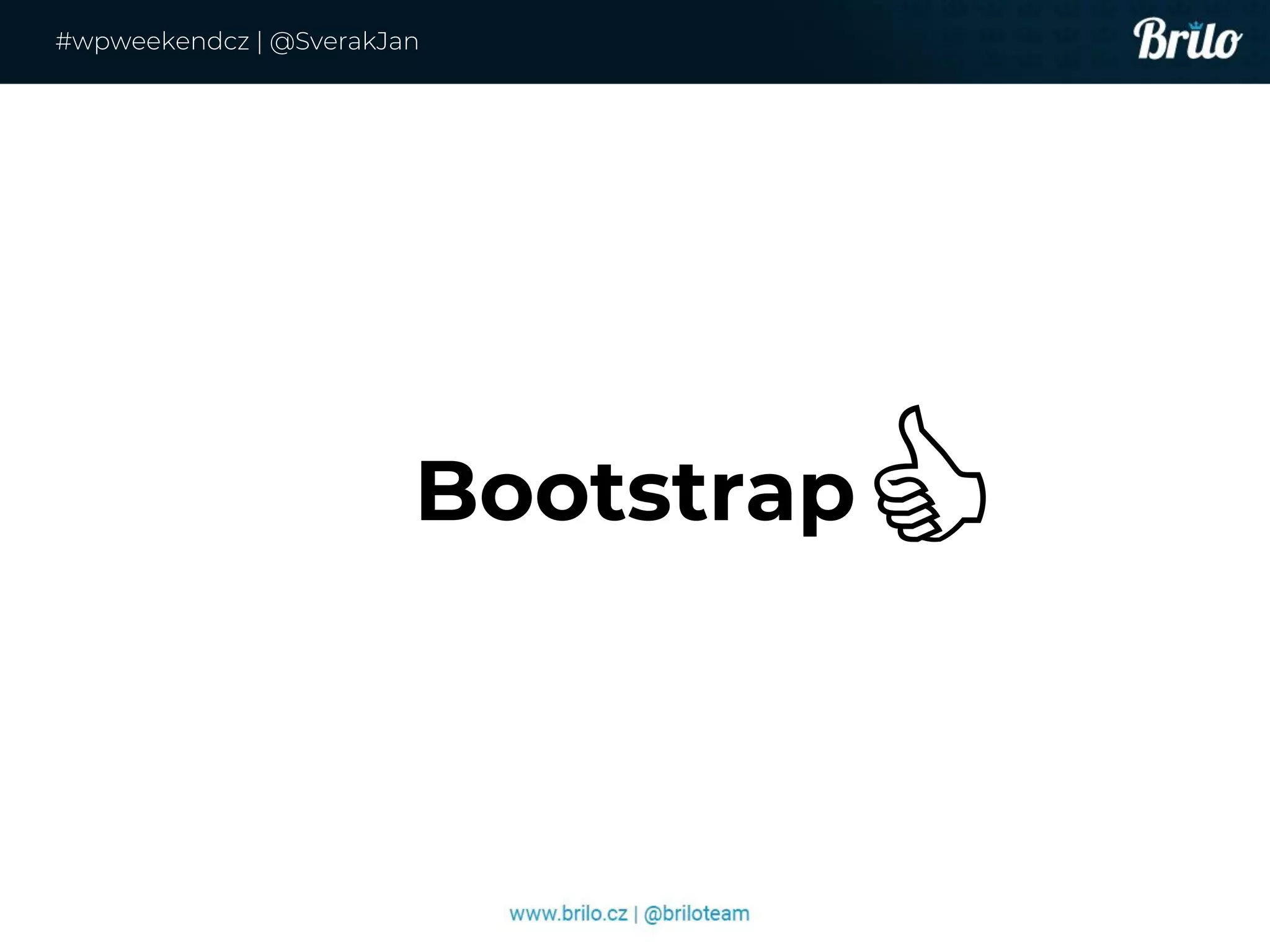Open the www.brilo.cz footer link
1270x952 pixels.
tap(569, 914)
